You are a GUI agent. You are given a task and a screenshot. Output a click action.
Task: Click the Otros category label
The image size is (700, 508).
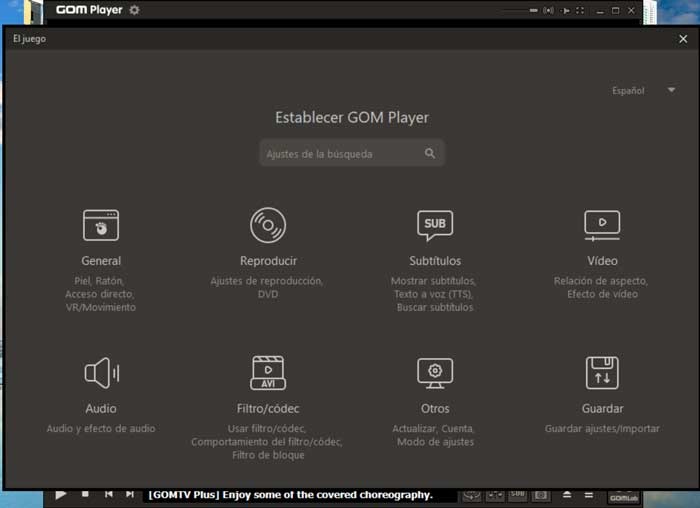[435, 408]
